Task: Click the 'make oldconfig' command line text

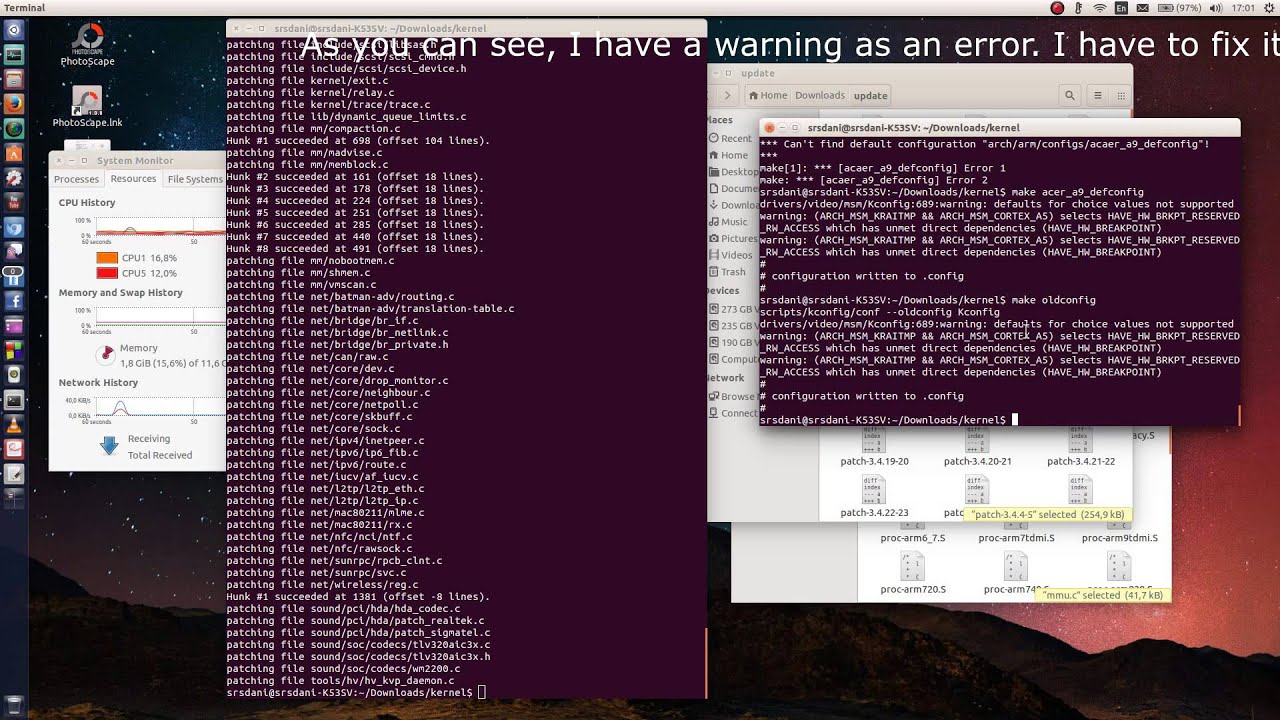Action: [x=1053, y=300]
